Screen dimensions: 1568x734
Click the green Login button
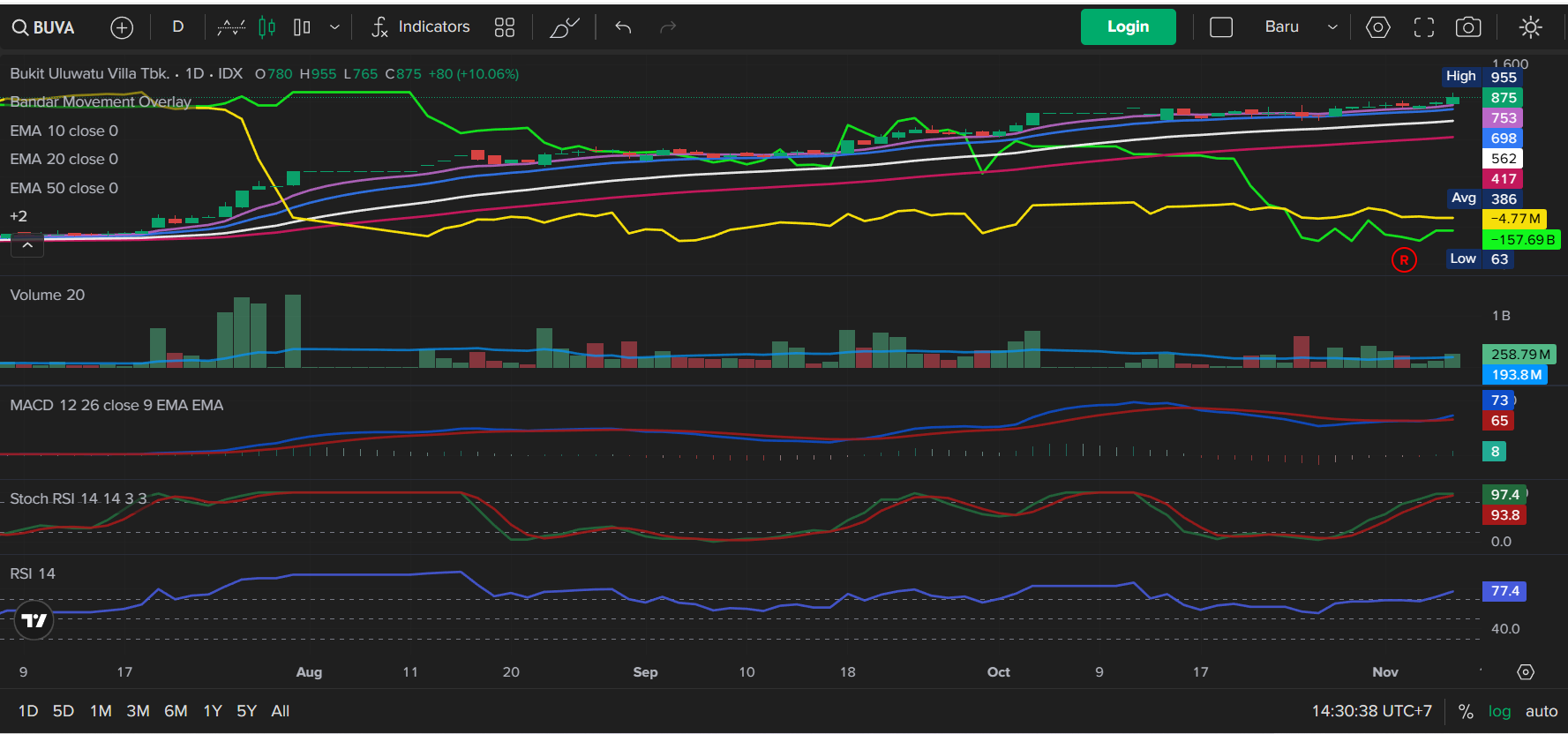click(x=1128, y=27)
